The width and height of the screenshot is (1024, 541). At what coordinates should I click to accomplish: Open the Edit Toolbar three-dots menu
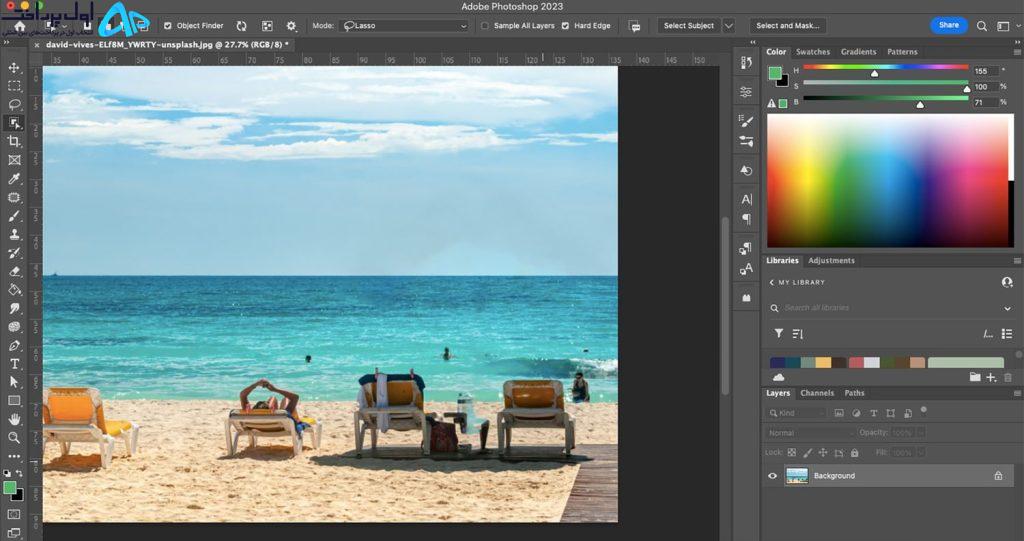(x=14, y=456)
